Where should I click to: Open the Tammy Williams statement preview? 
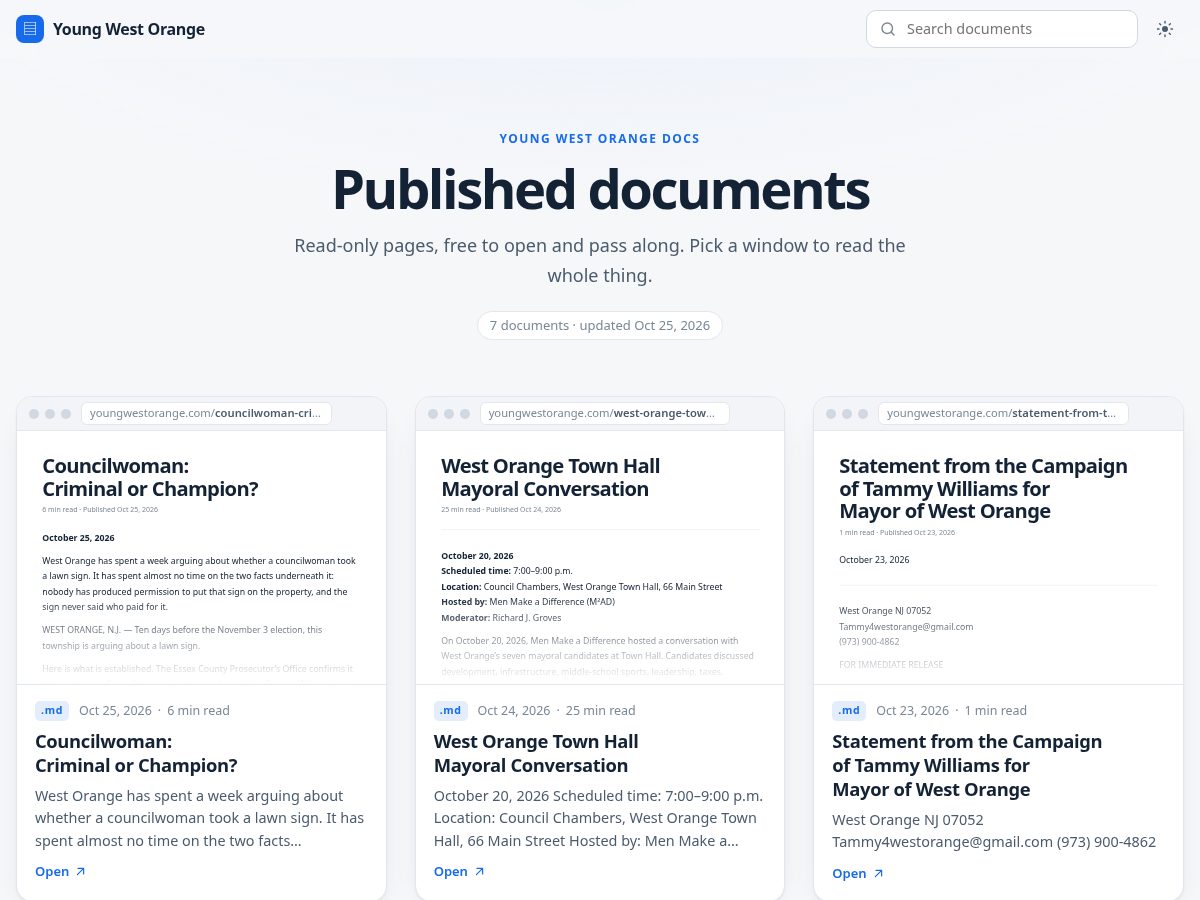tap(998, 557)
